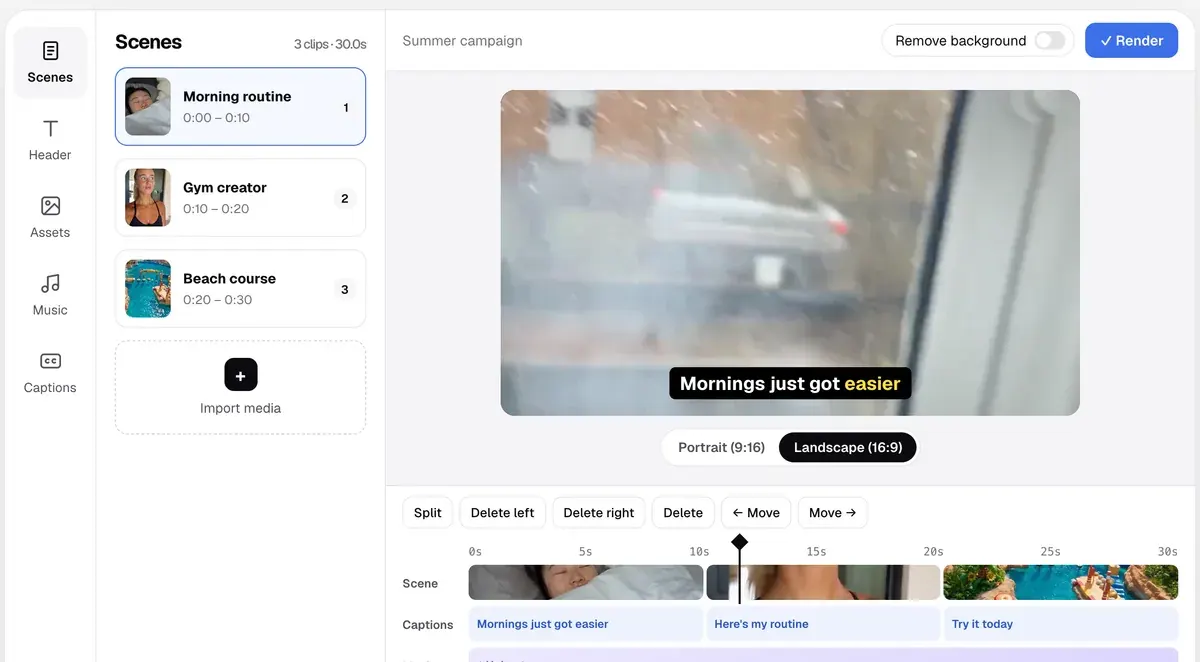Click the Summer campaign project title
The width and height of the screenshot is (1200, 662).
point(462,41)
